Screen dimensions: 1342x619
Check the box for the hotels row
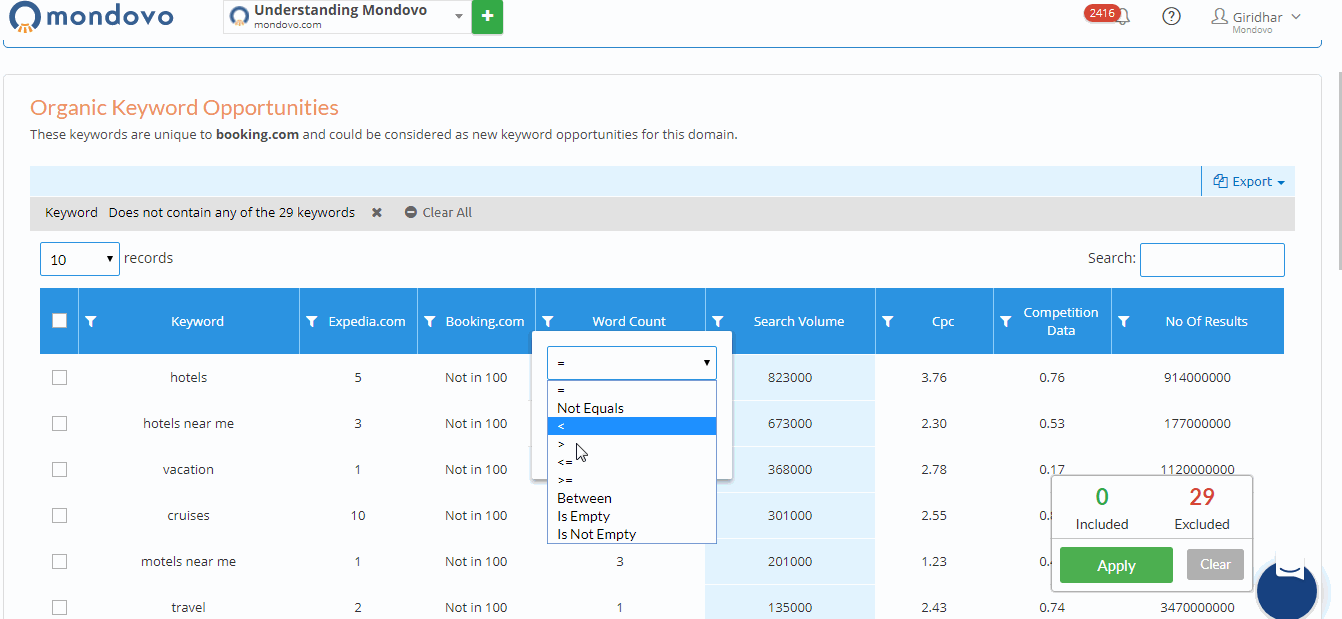pyautogui.click(x=59, y=377)
